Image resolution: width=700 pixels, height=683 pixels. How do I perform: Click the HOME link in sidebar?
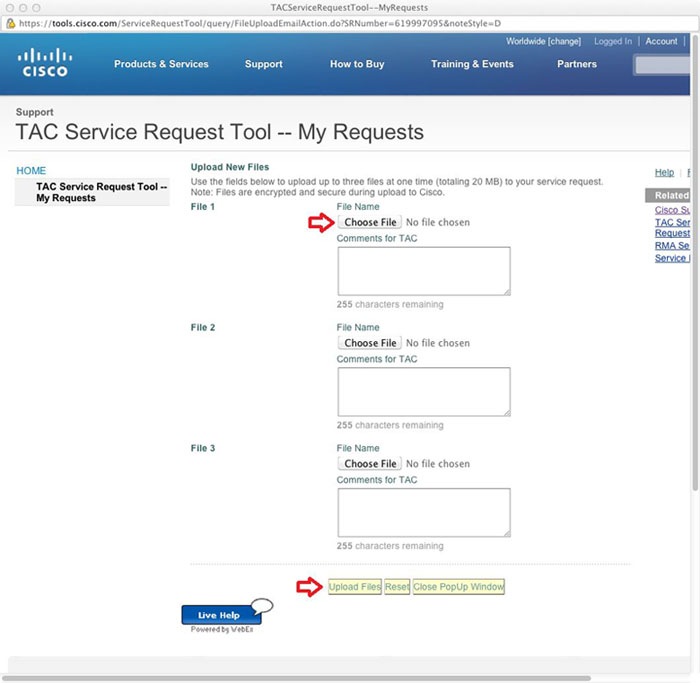point(31,171)
